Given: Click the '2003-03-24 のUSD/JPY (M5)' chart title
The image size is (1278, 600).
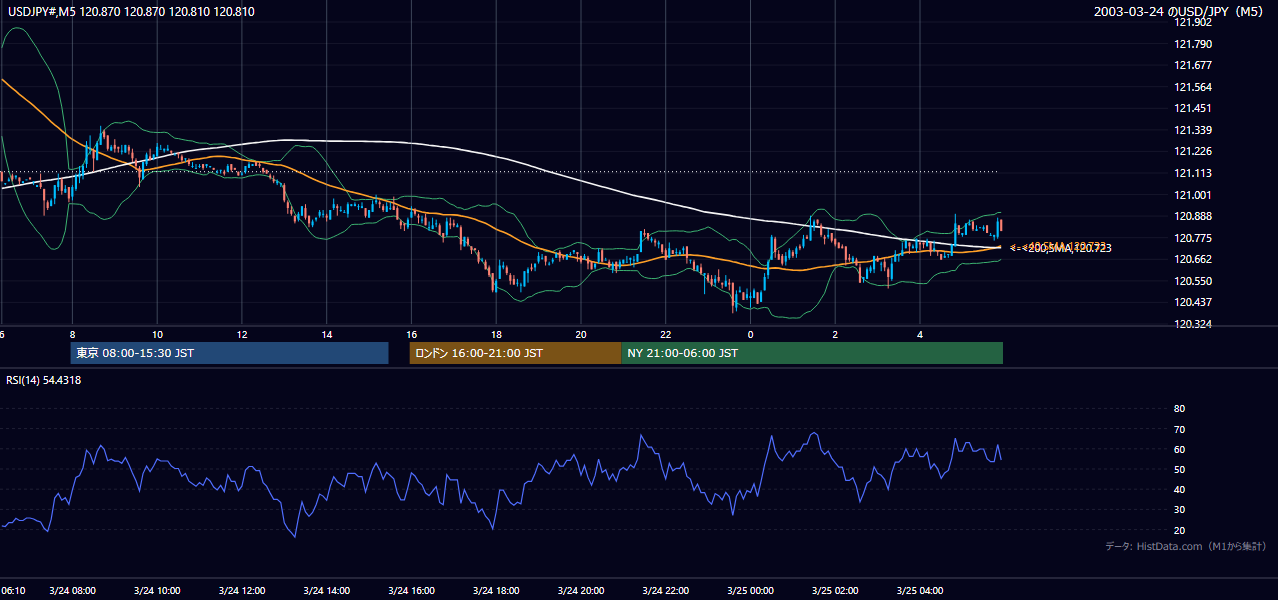Looking at the screenshot, I should click(1181, 12).
